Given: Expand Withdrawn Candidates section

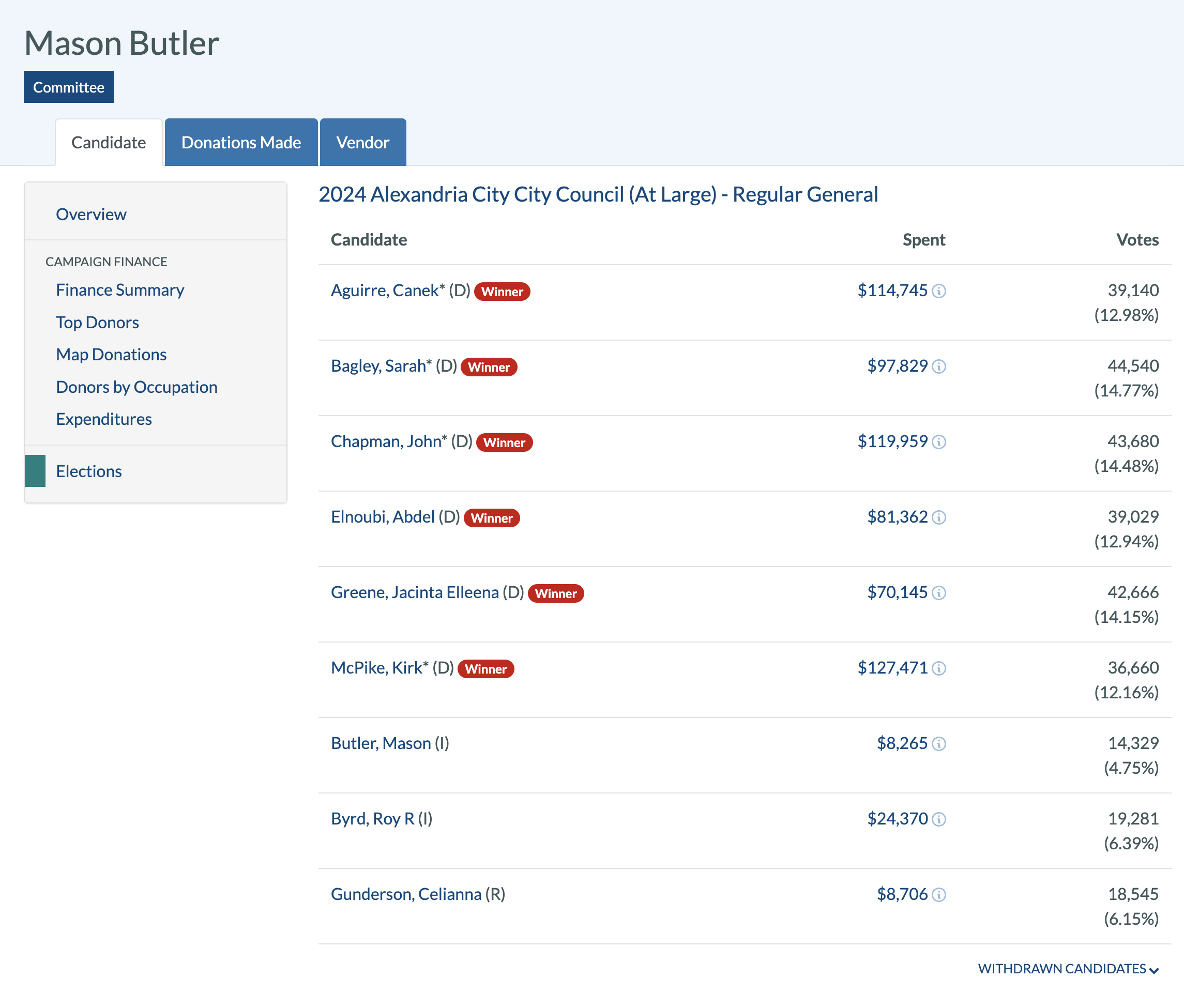Looking at the screenshot, I should (x=1068, y=969).
